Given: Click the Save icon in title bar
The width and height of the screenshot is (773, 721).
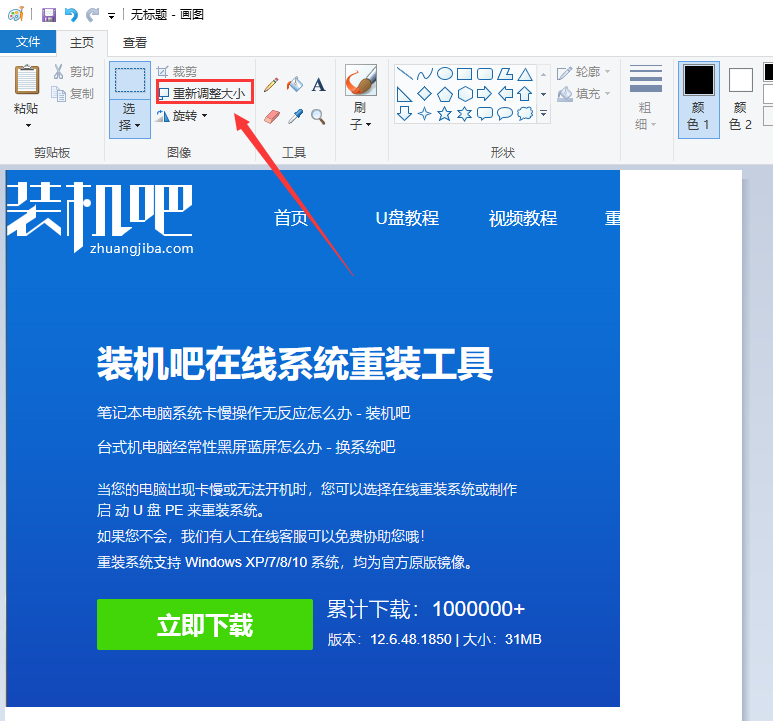Looking at the screenshot, I should point(49,14).
